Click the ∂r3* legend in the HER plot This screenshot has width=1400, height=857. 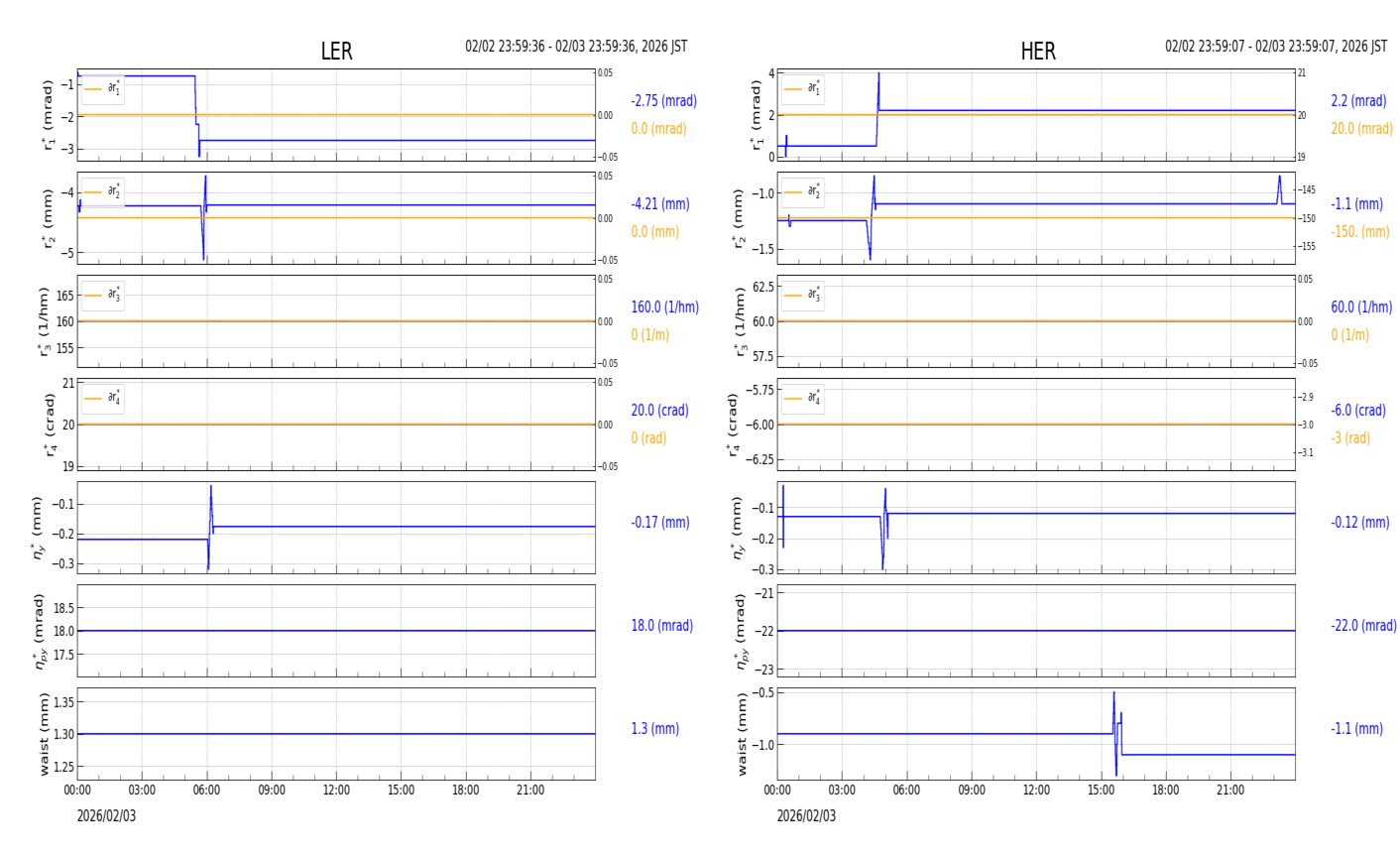[803, 295]
